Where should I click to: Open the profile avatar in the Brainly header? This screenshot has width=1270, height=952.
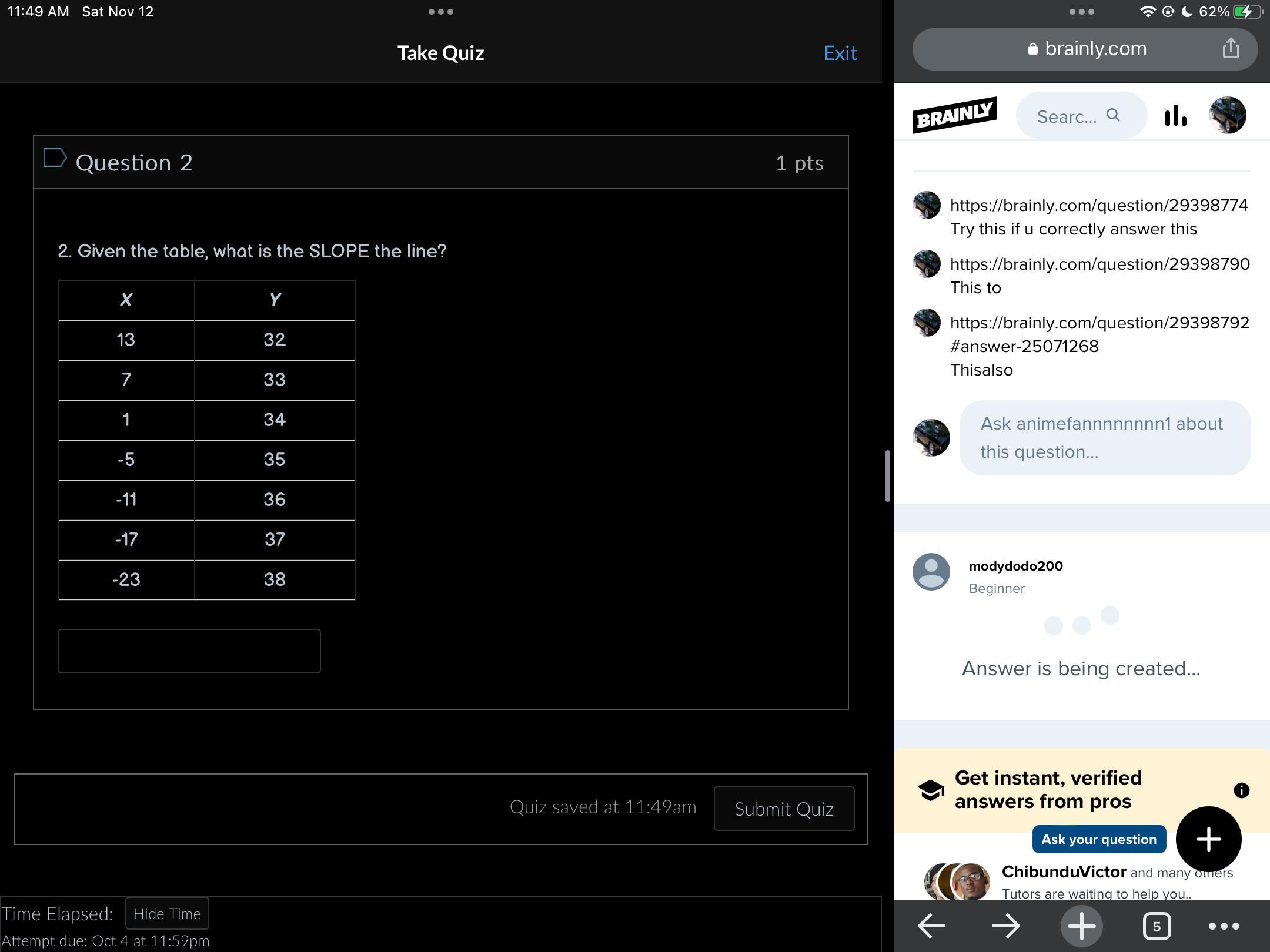1227,115
